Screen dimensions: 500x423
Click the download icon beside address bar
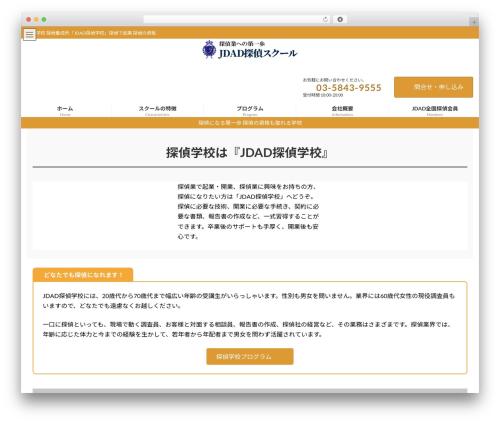tap(340, 19)
